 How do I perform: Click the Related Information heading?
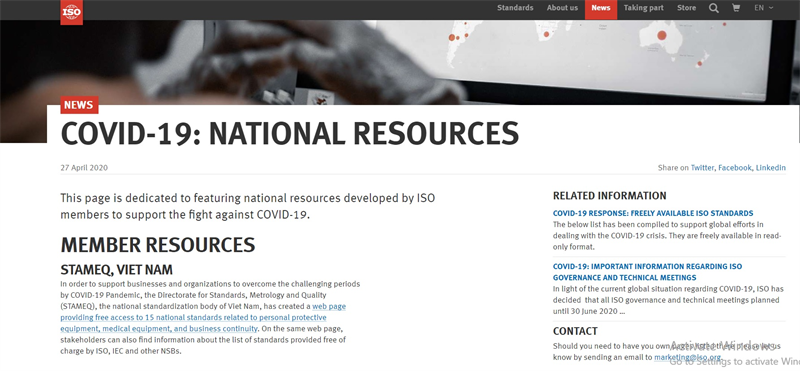610,196
